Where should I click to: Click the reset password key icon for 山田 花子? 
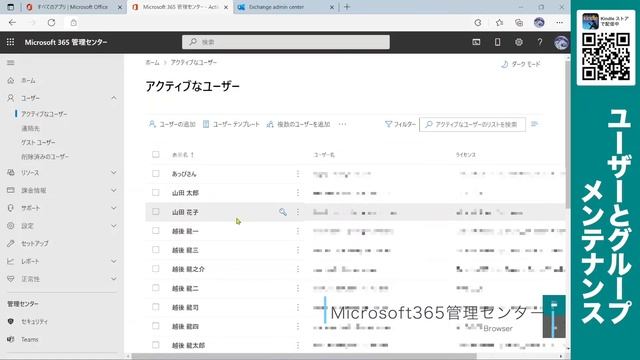pos(282,212)
